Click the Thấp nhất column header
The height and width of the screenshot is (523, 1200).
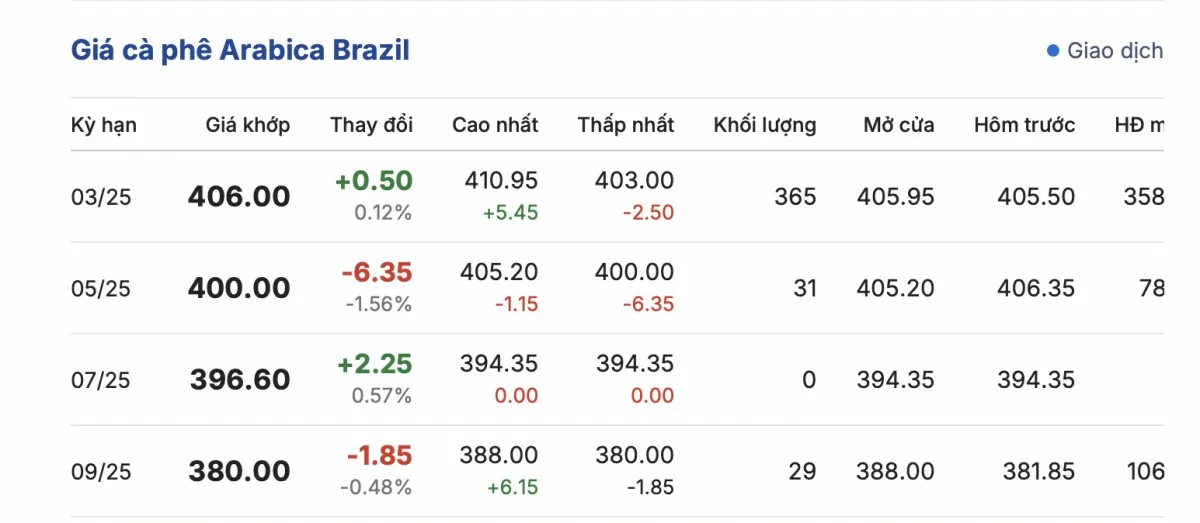pyautogui.click(x=626, y=125)
